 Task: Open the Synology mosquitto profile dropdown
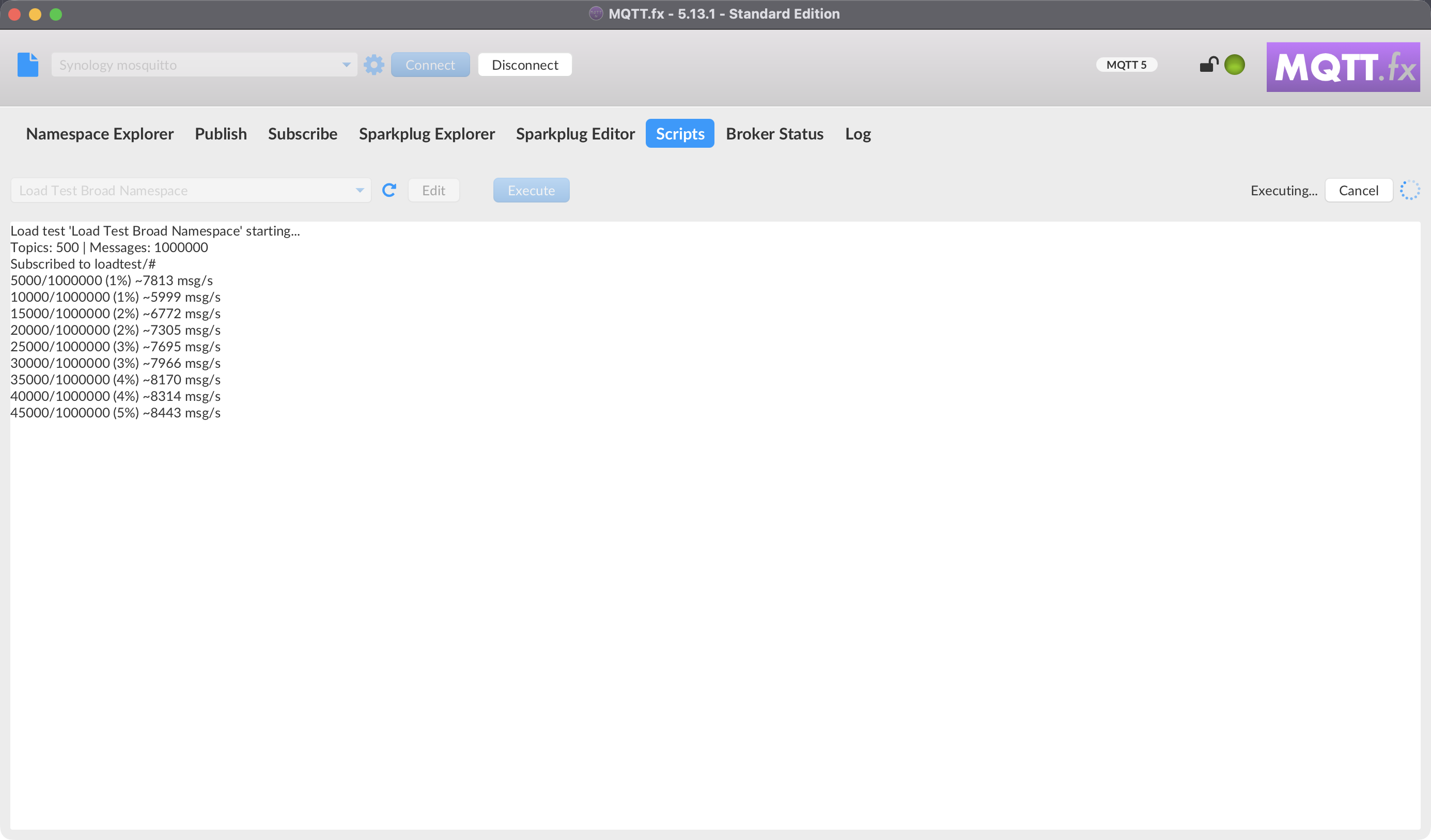click(204, 65)
